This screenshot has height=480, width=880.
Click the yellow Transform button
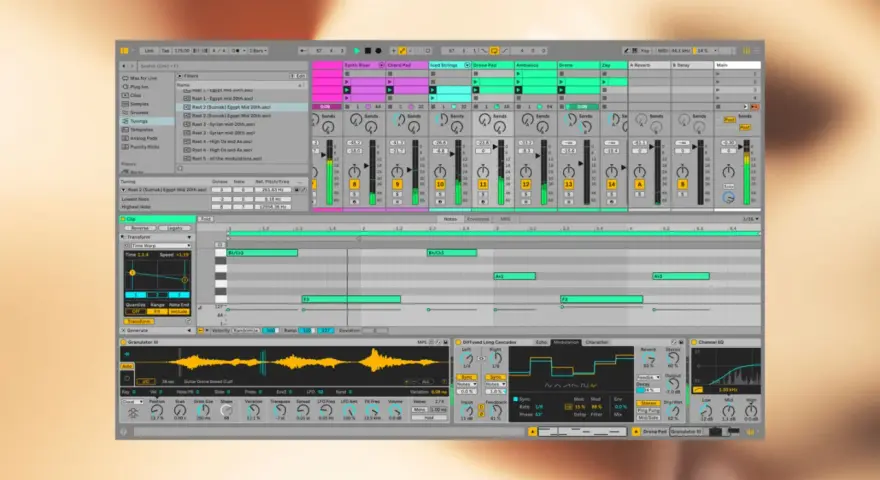pyautogui.click(x=139, y=322)
